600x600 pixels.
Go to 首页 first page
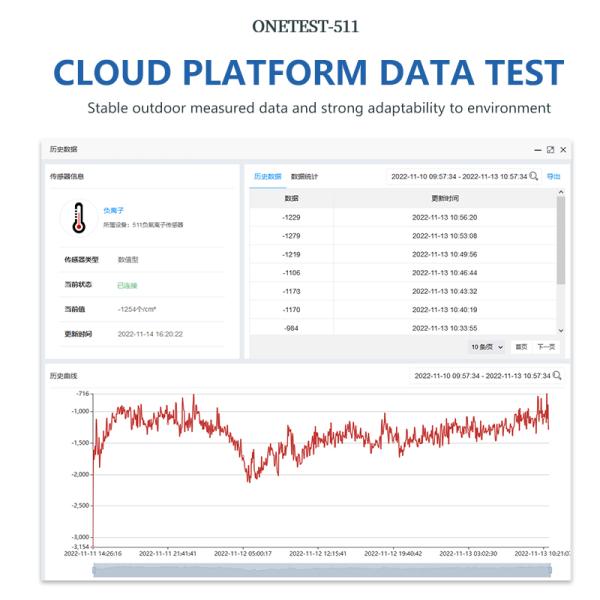[521, 346]
